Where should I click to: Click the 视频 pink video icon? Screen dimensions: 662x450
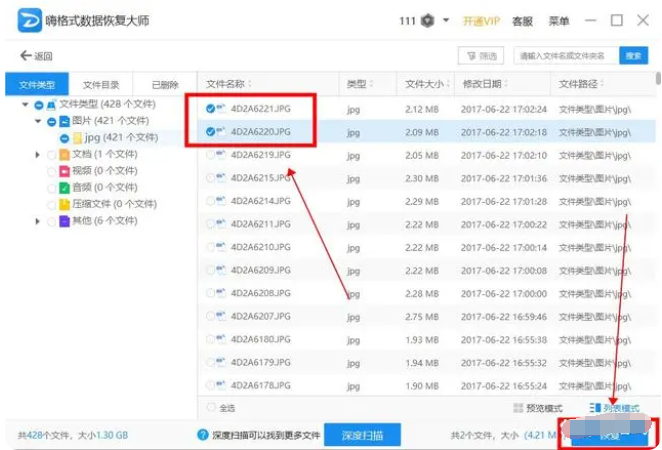[x=64, y=171]
